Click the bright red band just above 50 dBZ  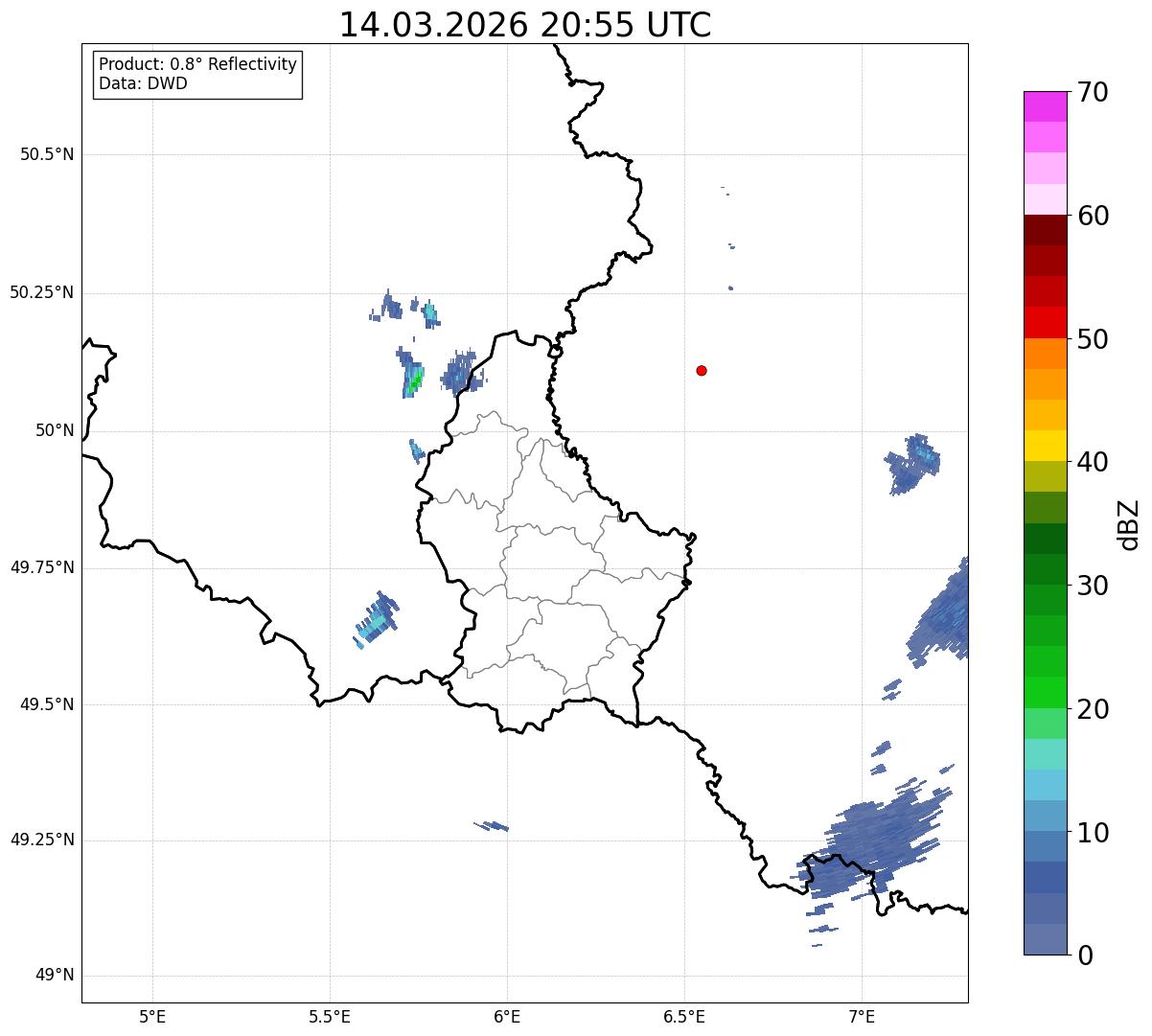click(x=1045, y=322)
